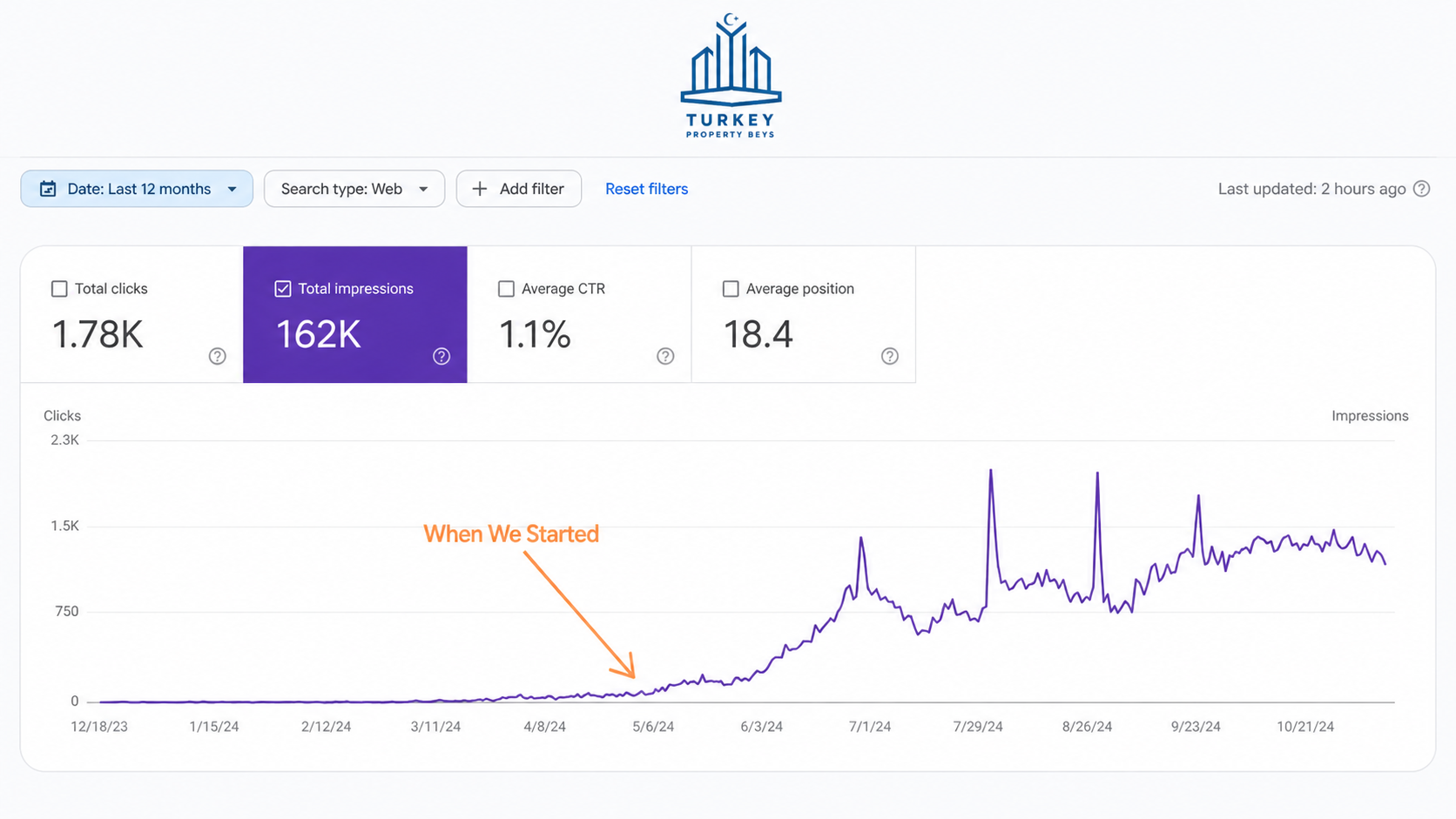Click the 1.5K y-axis value

[x=64, y=526]
